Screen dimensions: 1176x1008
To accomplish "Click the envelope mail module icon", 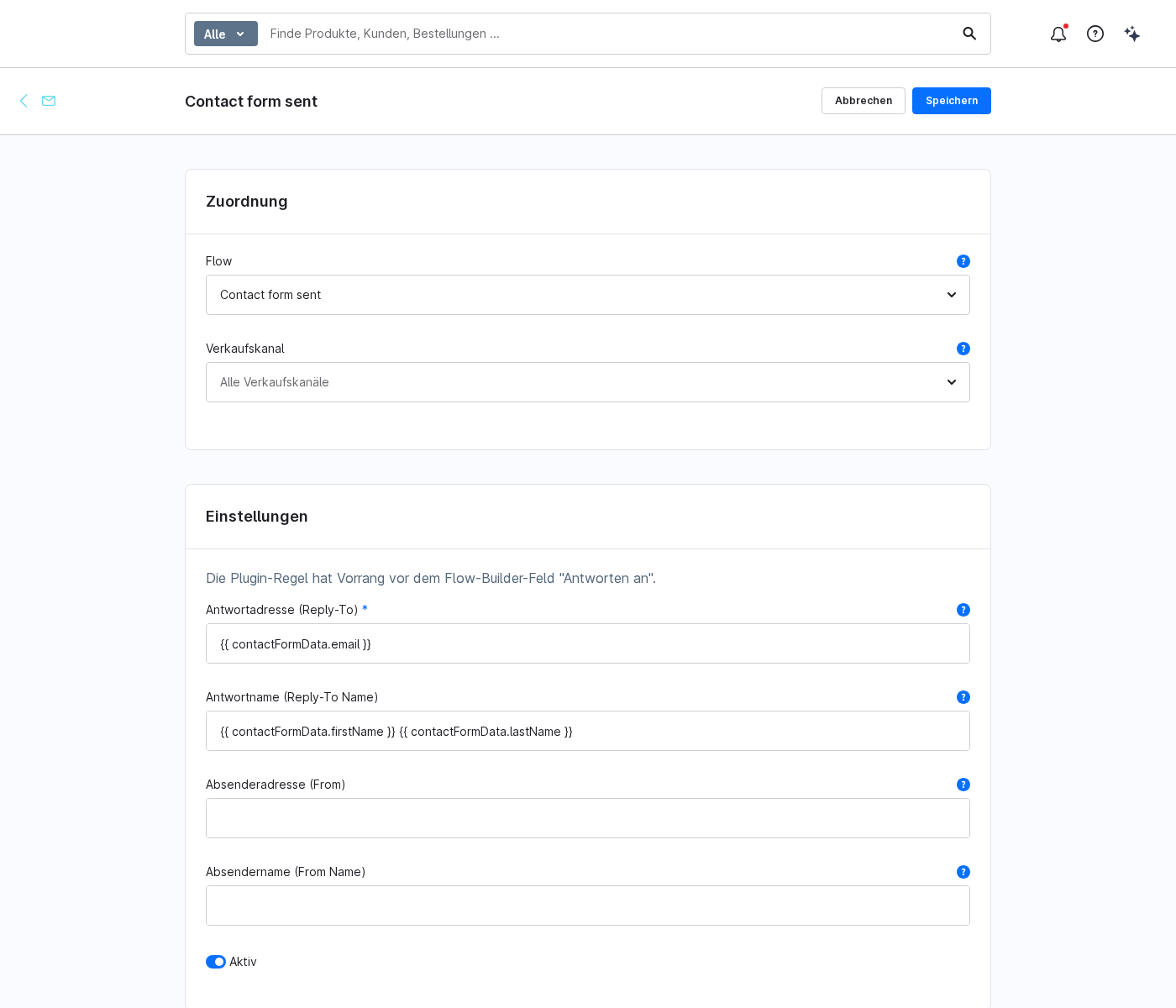I will coord(49,101).
